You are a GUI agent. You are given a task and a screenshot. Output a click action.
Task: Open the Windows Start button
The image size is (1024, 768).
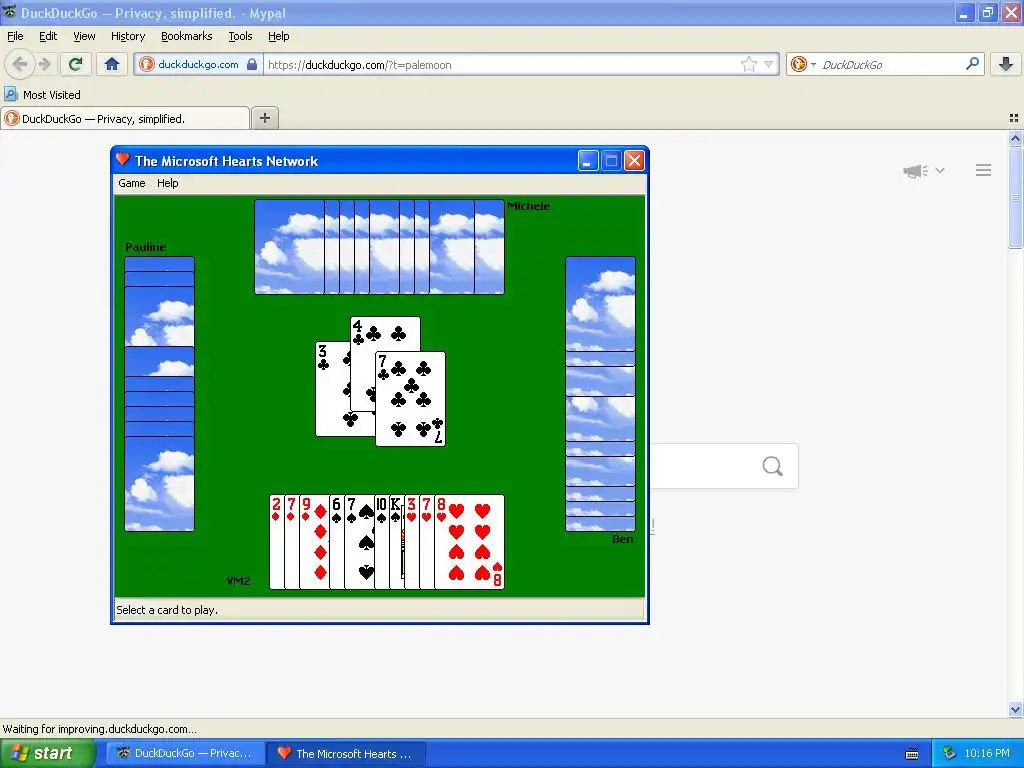click(47, 754)
